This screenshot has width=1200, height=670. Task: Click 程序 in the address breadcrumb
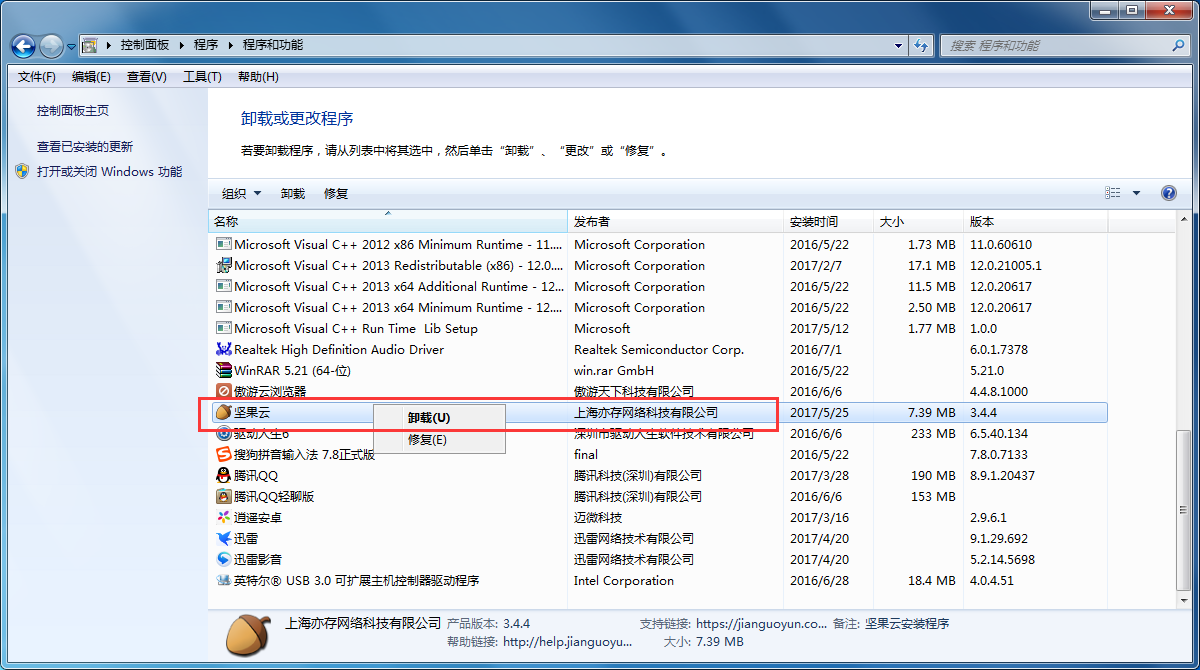coord(206,45)
